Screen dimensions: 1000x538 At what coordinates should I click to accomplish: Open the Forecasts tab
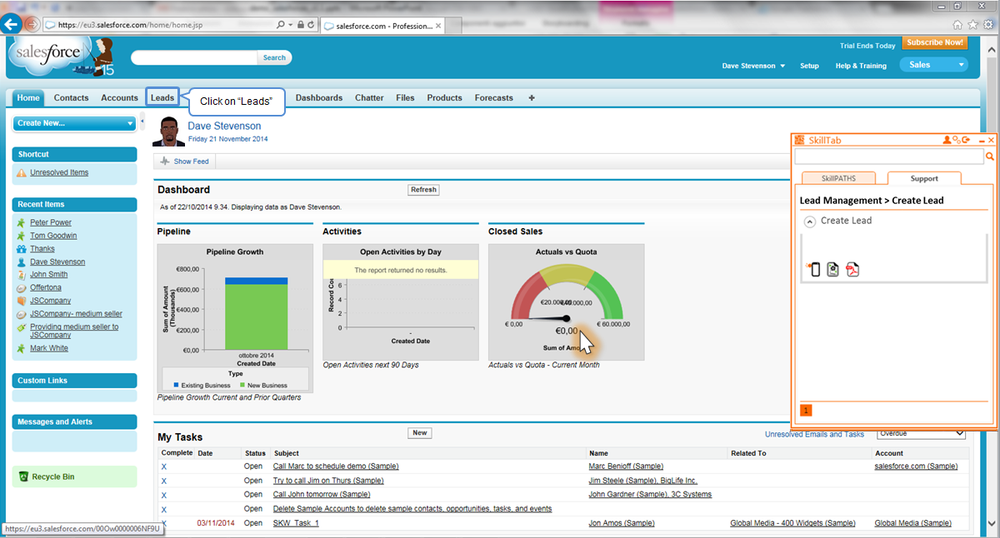pyautogui.click(x=494, y=98)
